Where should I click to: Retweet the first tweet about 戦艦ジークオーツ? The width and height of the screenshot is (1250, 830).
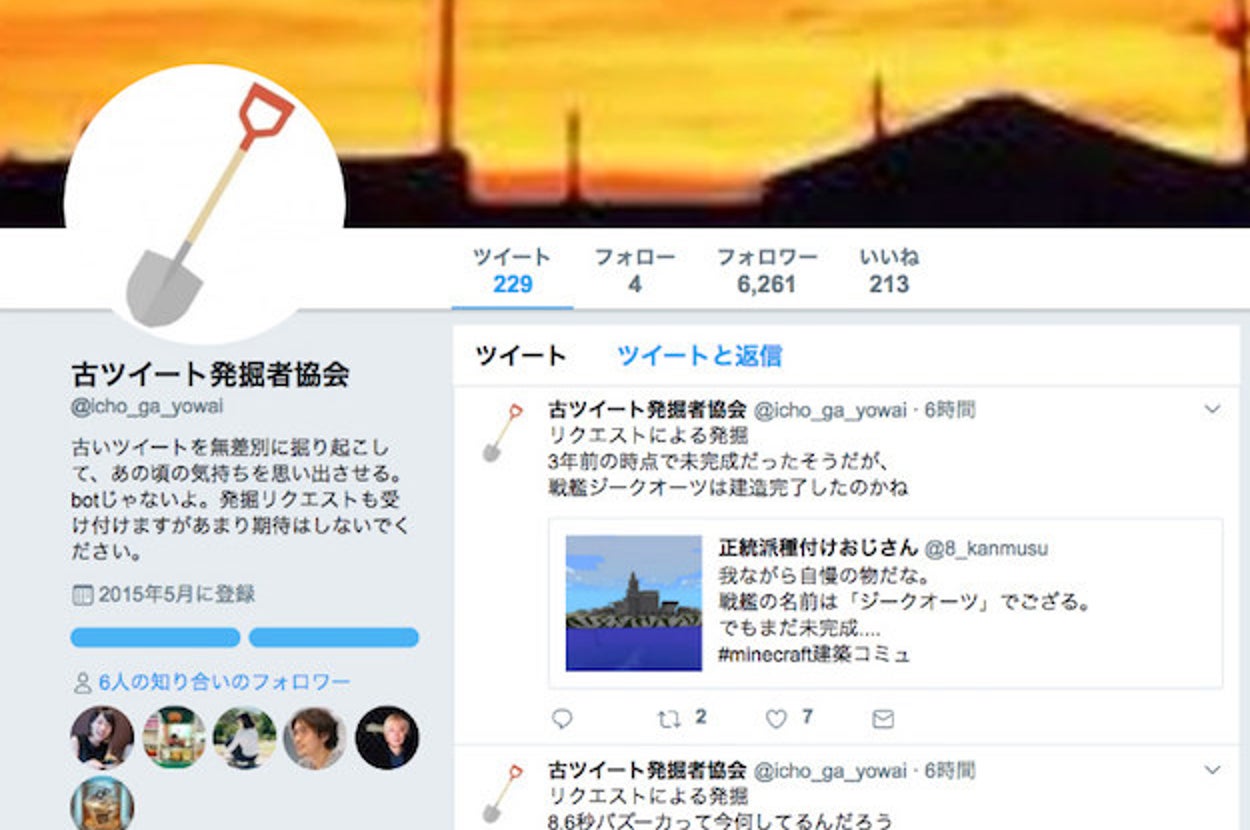667,718
